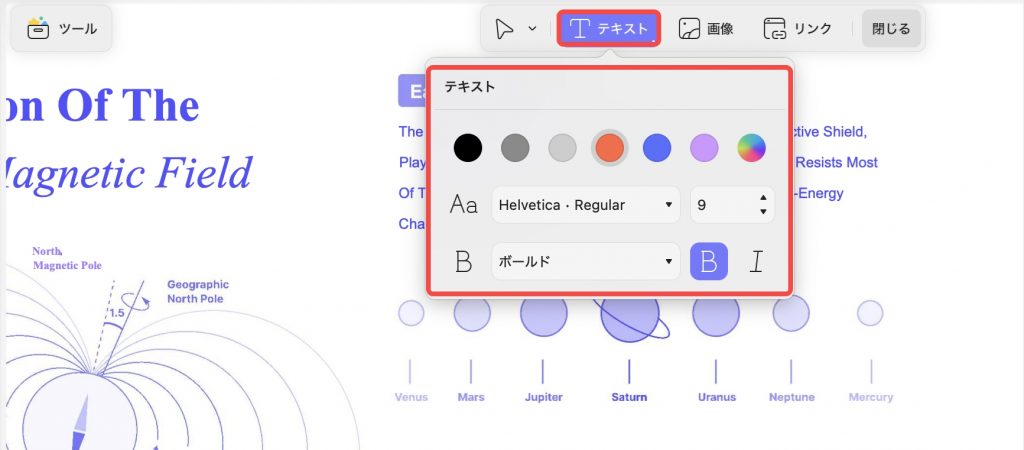Click the Neptune planet label
The height and width of the screenshot is (450, 1024).
792,397
